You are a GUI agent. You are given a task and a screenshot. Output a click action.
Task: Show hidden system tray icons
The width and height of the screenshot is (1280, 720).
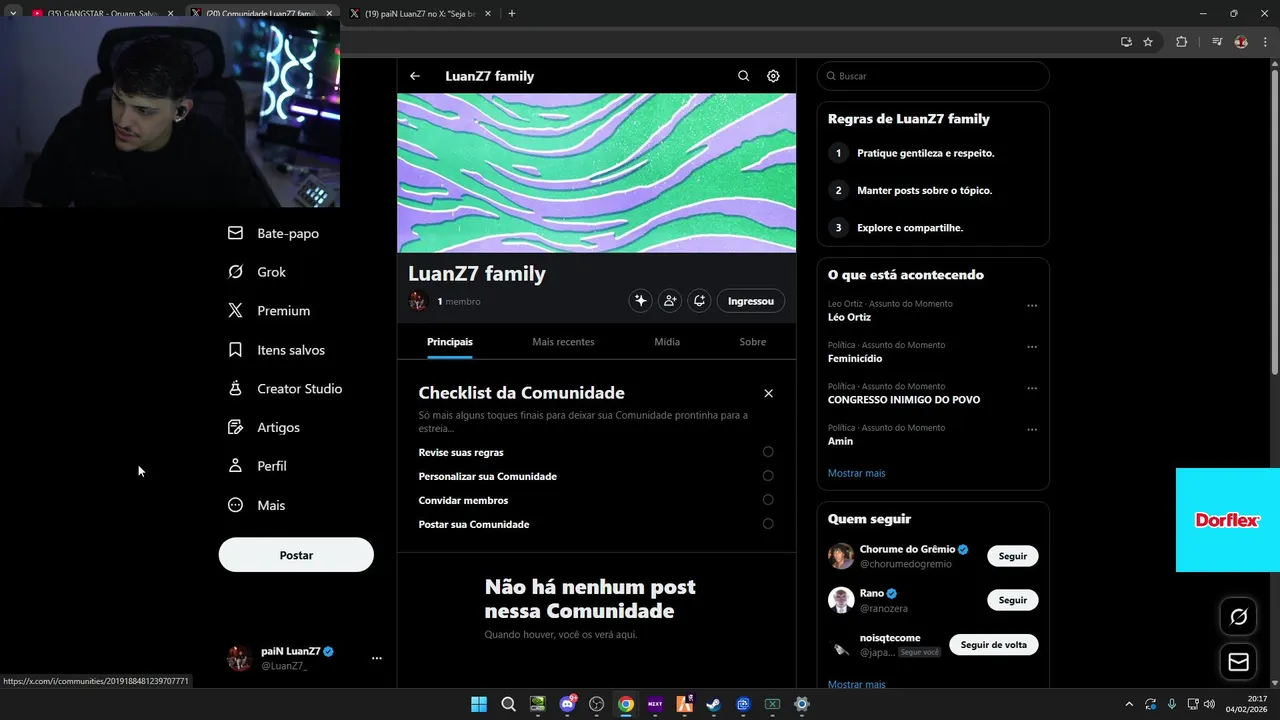pos(1129,704)
